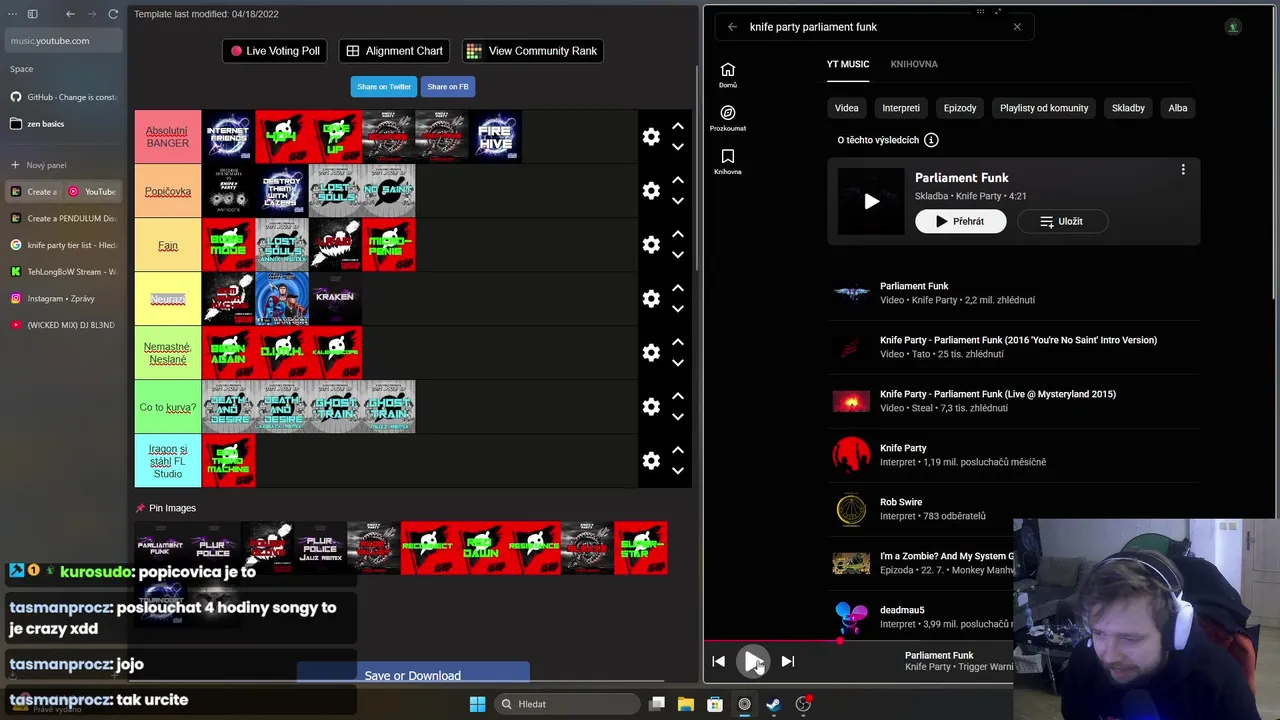Move Neurazí tier up with arrow
The image size is (1280, 720).
click(678, 288)
